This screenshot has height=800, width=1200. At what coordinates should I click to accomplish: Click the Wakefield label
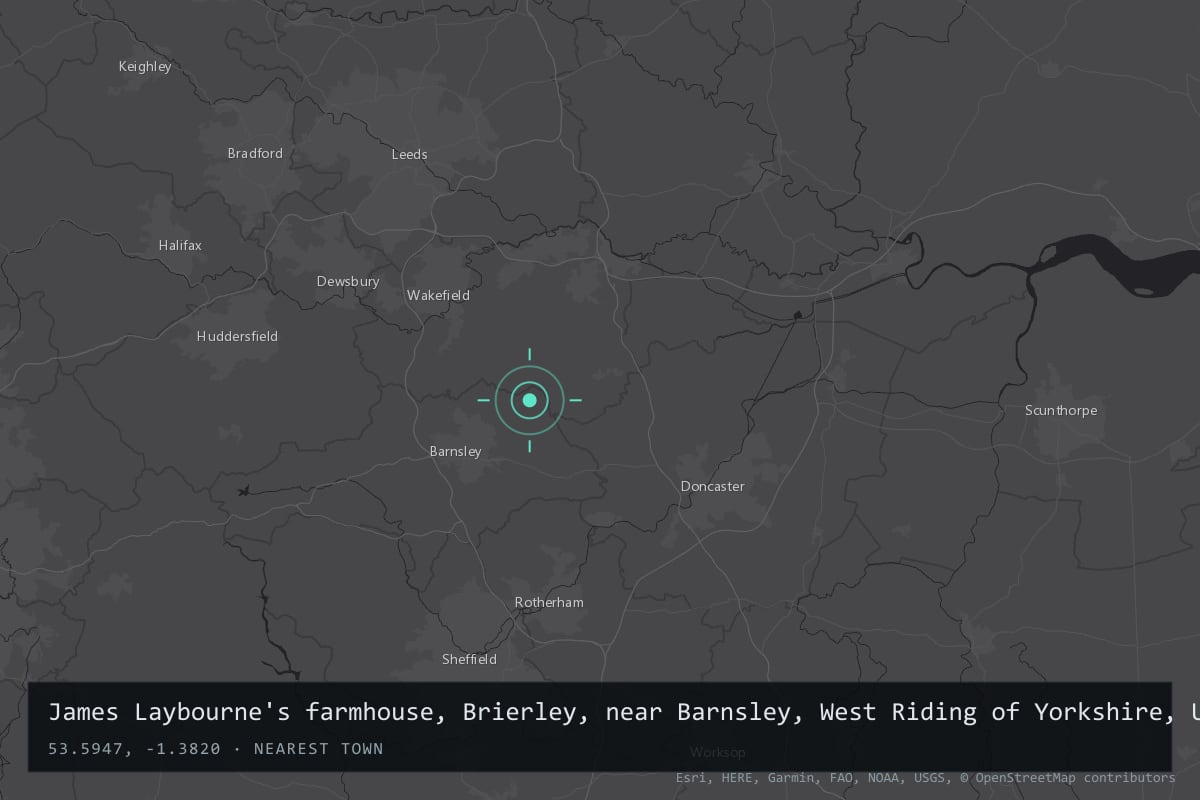pos(438,296)
